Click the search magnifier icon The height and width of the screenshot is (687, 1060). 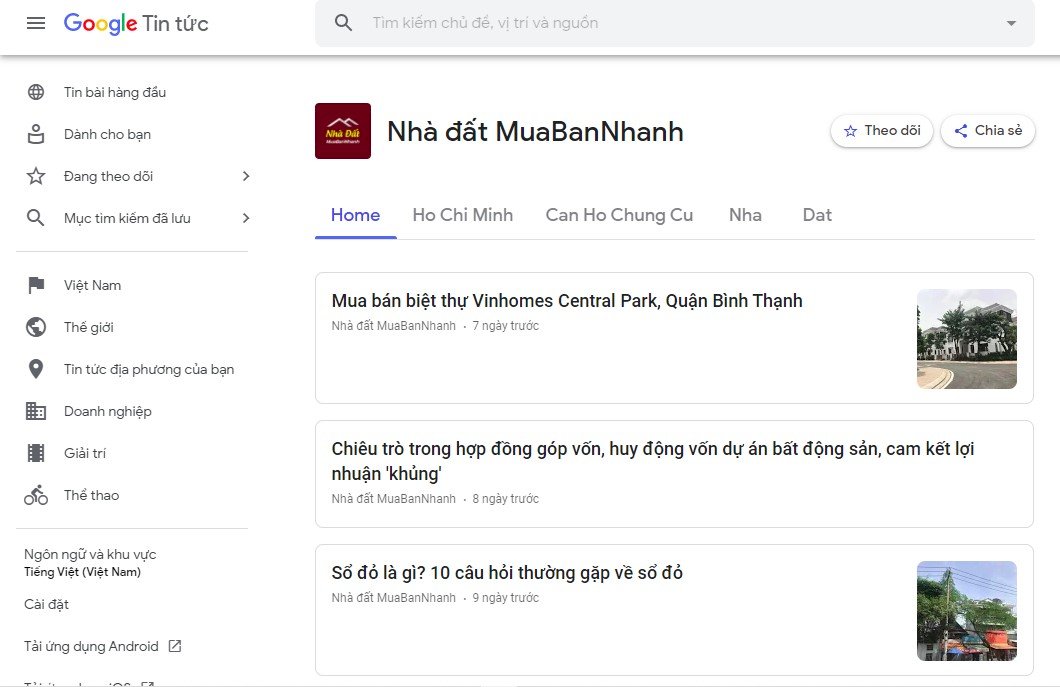tap(343, 24)
